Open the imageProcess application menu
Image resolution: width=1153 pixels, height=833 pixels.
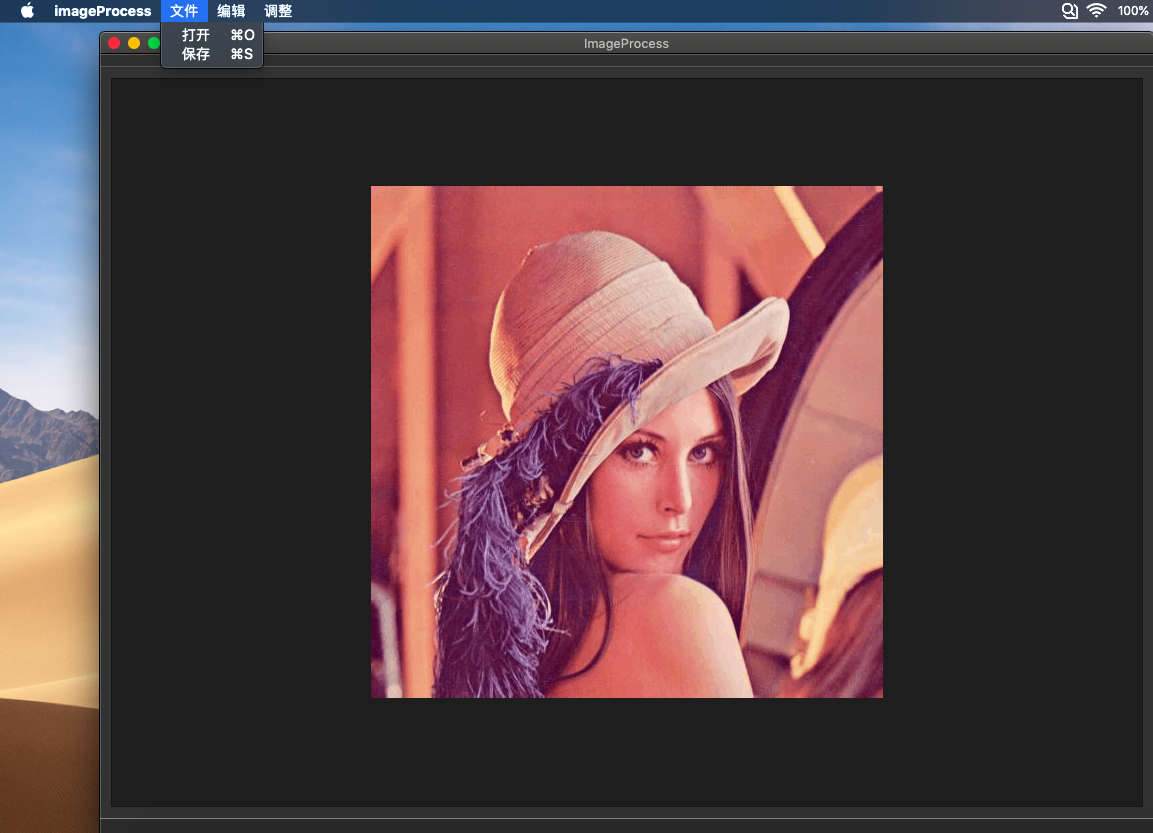pyautogui.click(x=102, y=11)
